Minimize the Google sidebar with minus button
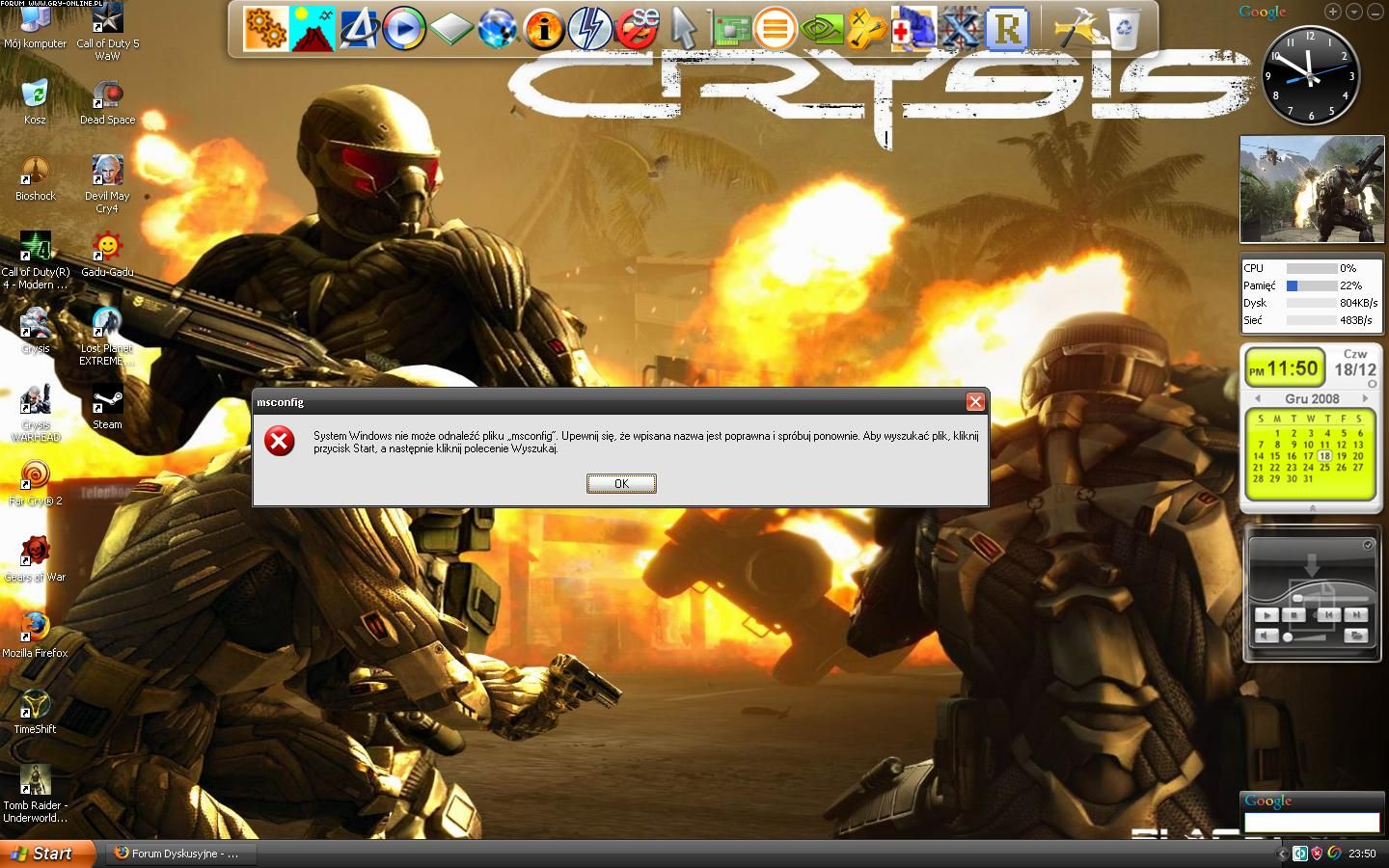Screen dimensions: 1389x868 pos(1375,12)
